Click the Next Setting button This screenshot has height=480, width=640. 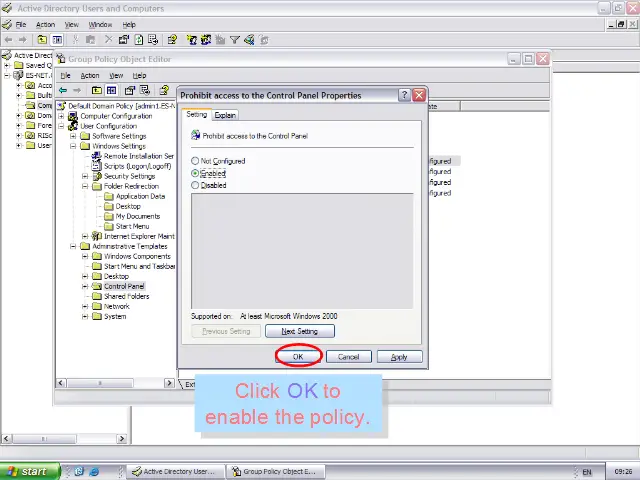(x=299, y=331)
